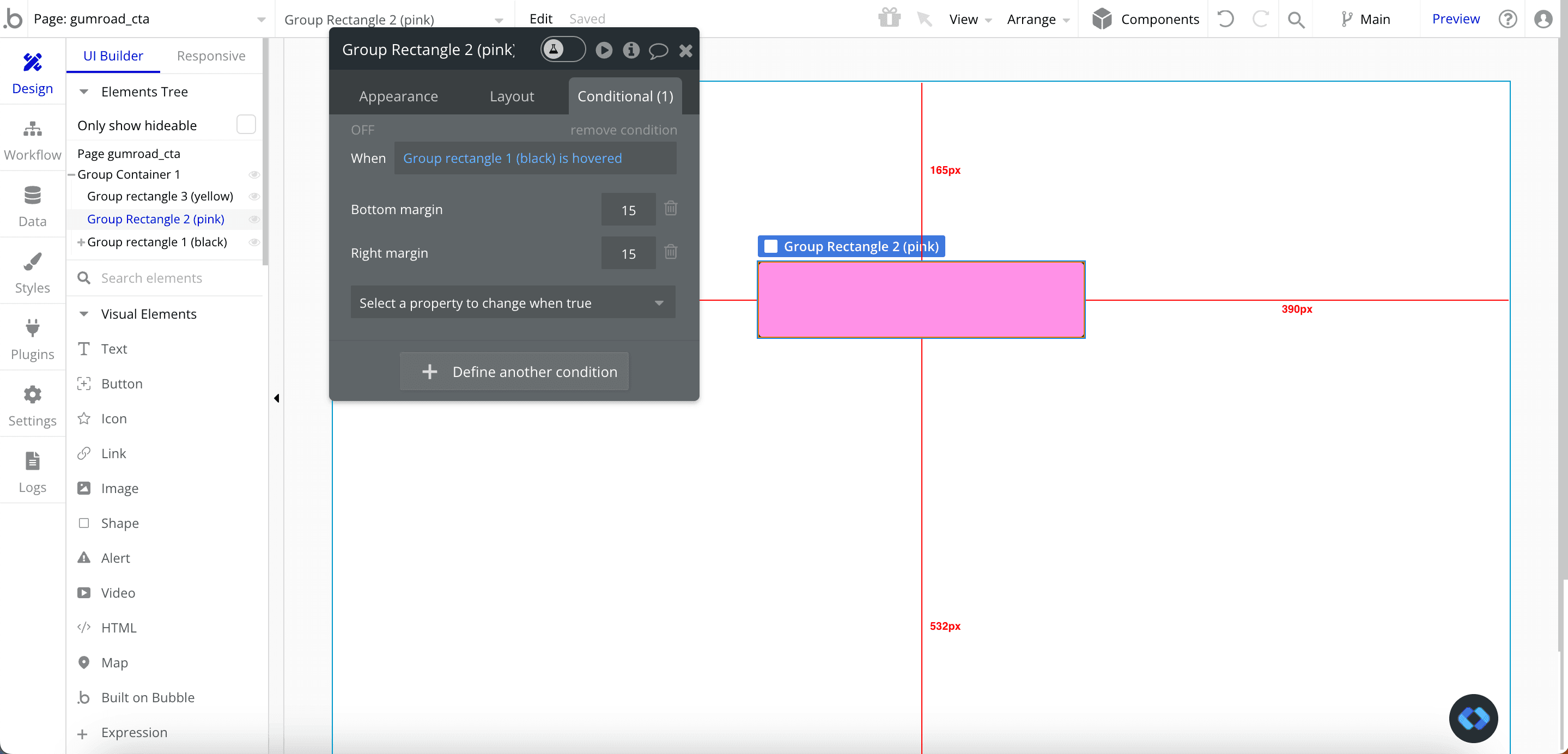Click the Styles brush icon
The height and width of the screenshot is (754, 1568).
coord(32,262)
